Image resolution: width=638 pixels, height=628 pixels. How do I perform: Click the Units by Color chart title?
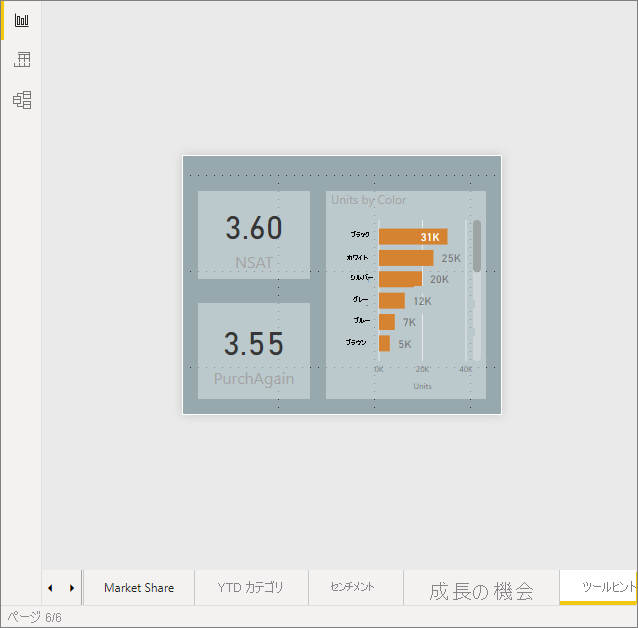point(368,200)
